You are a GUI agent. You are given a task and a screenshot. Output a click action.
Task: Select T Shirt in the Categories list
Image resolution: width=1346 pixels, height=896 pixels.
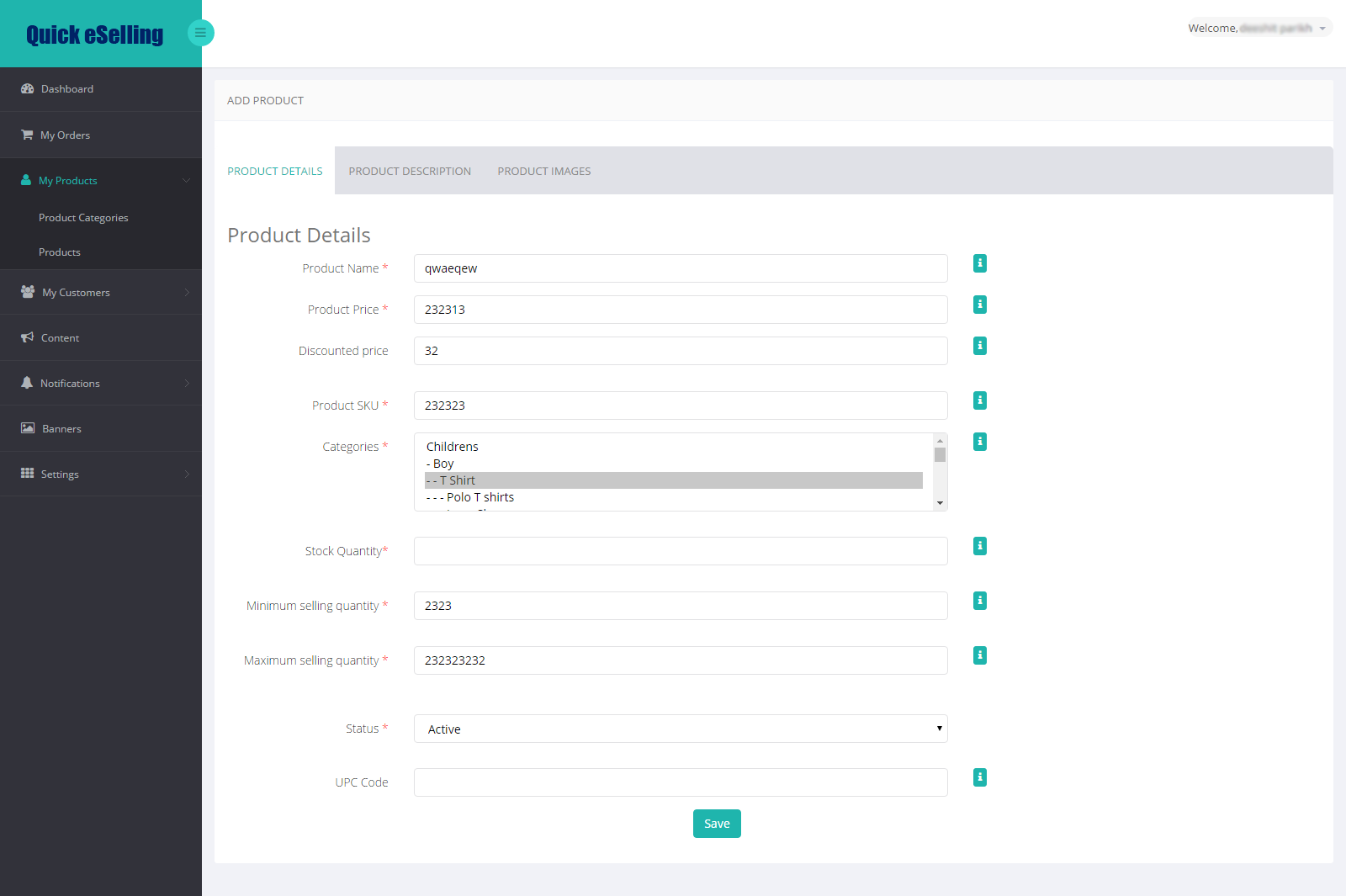674,480
